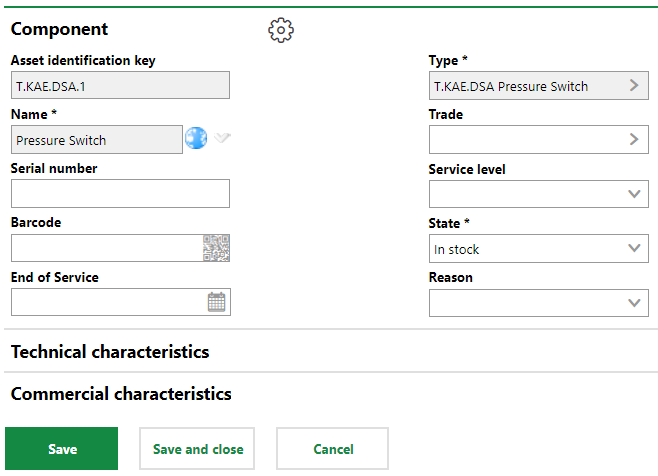
Task: Expand the Technical characteristics section
Action: click(x=110, y=352)
